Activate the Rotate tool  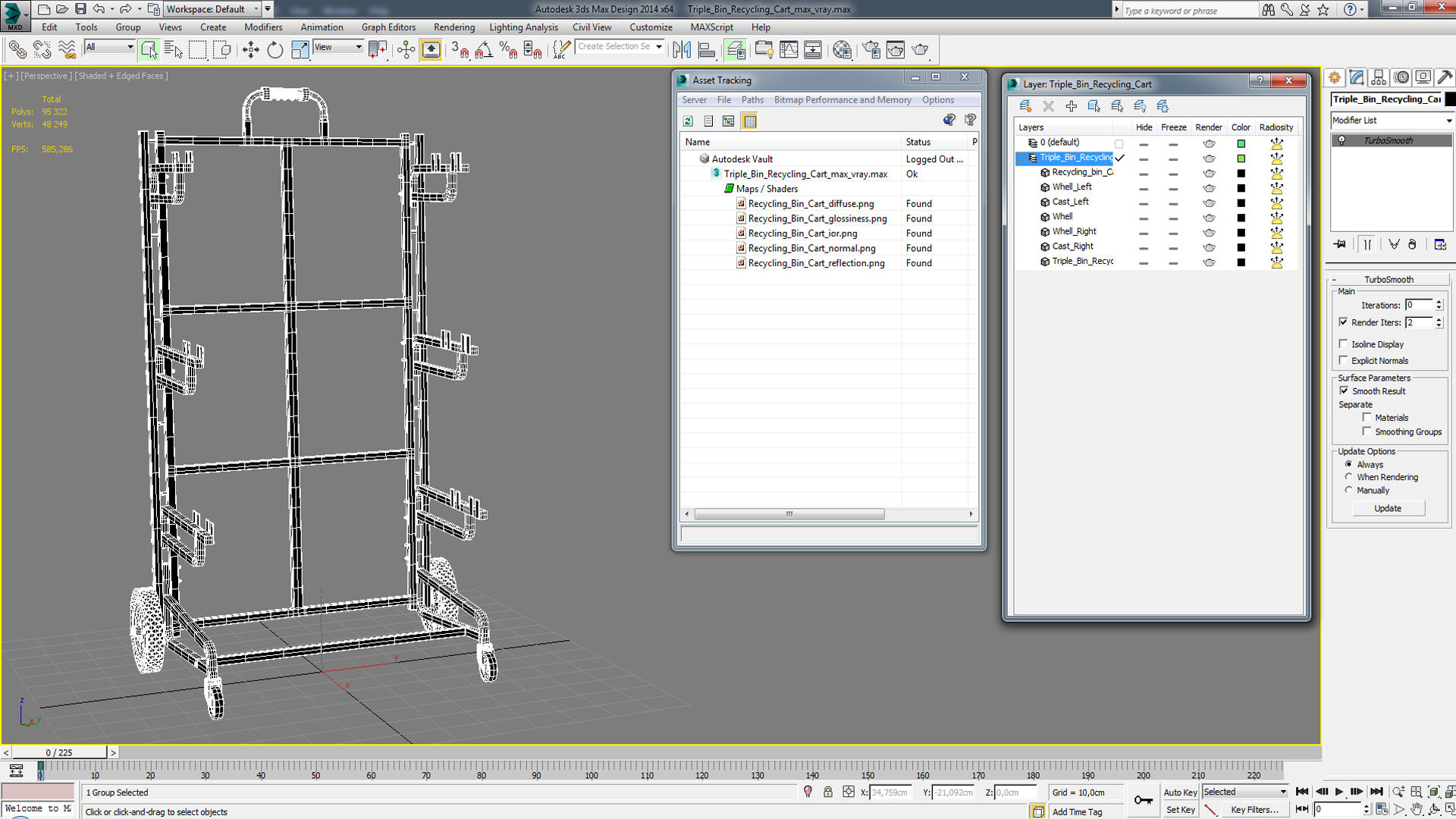[x=275, y=50]
